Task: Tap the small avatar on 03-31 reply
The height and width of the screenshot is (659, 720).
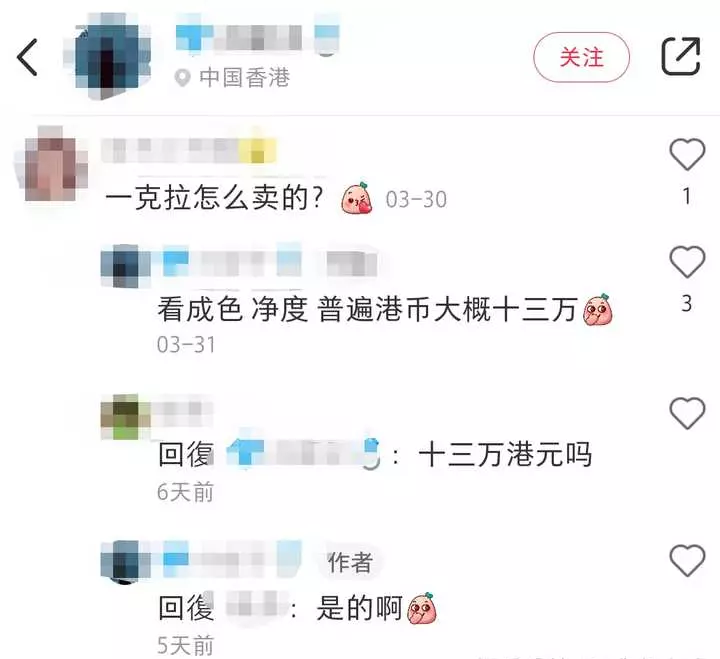Action: coord(125,266)
